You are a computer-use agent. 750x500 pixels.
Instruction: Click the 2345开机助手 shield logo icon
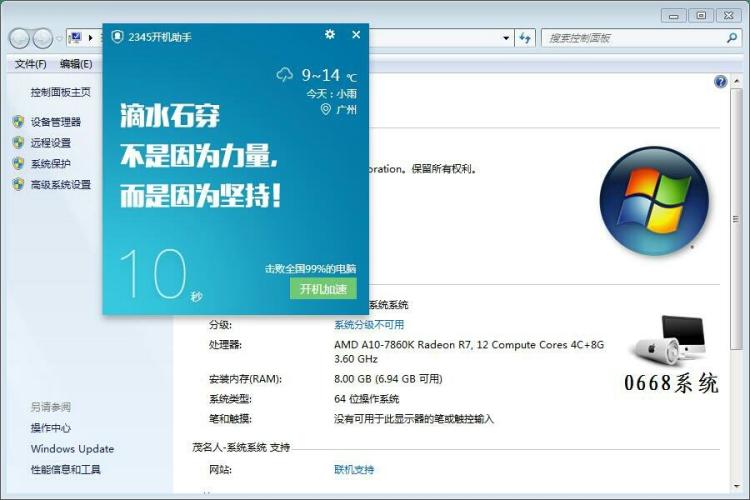click(117, 37)
